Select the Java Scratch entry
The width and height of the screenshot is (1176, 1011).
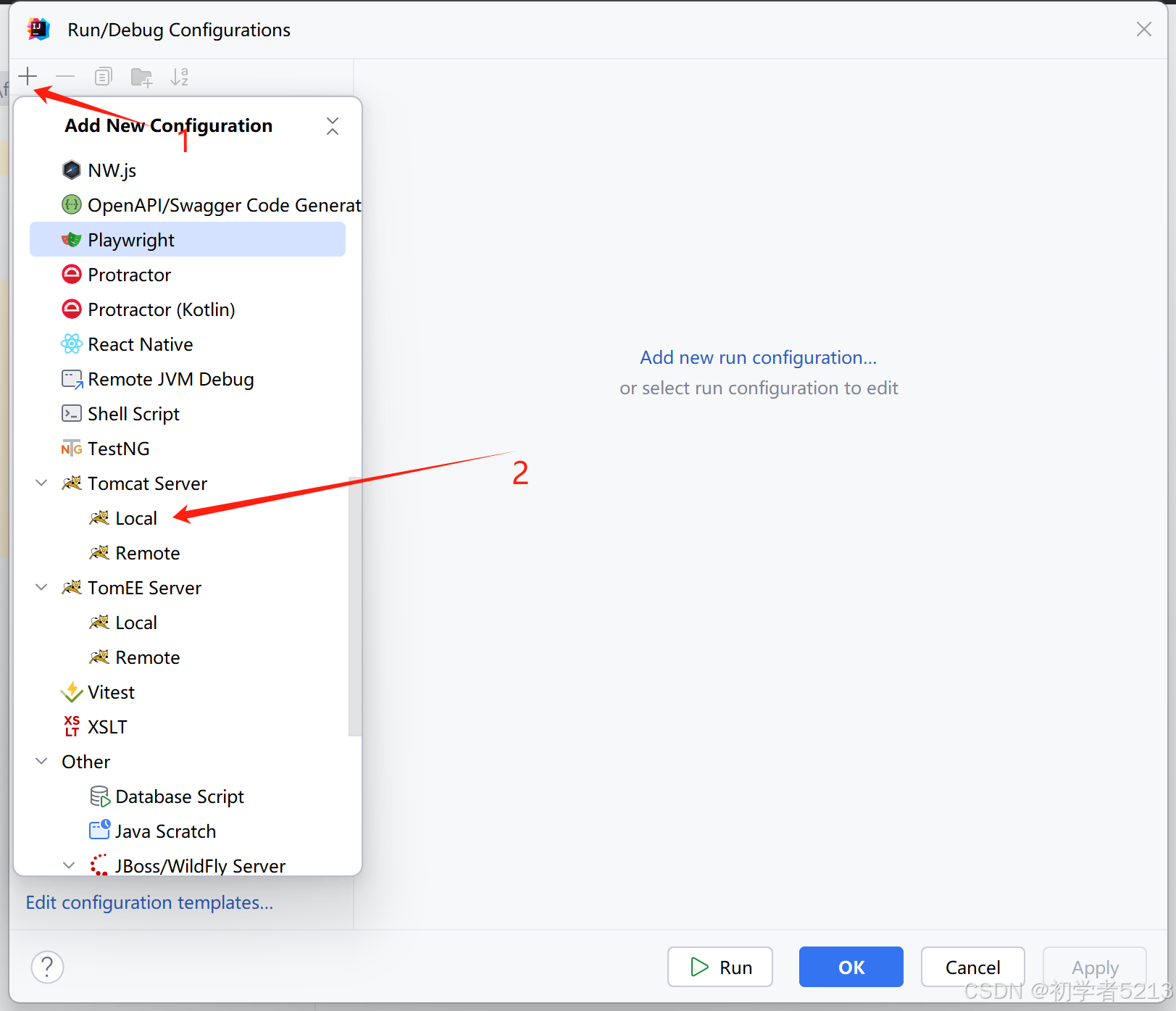(x=188, y=831)
